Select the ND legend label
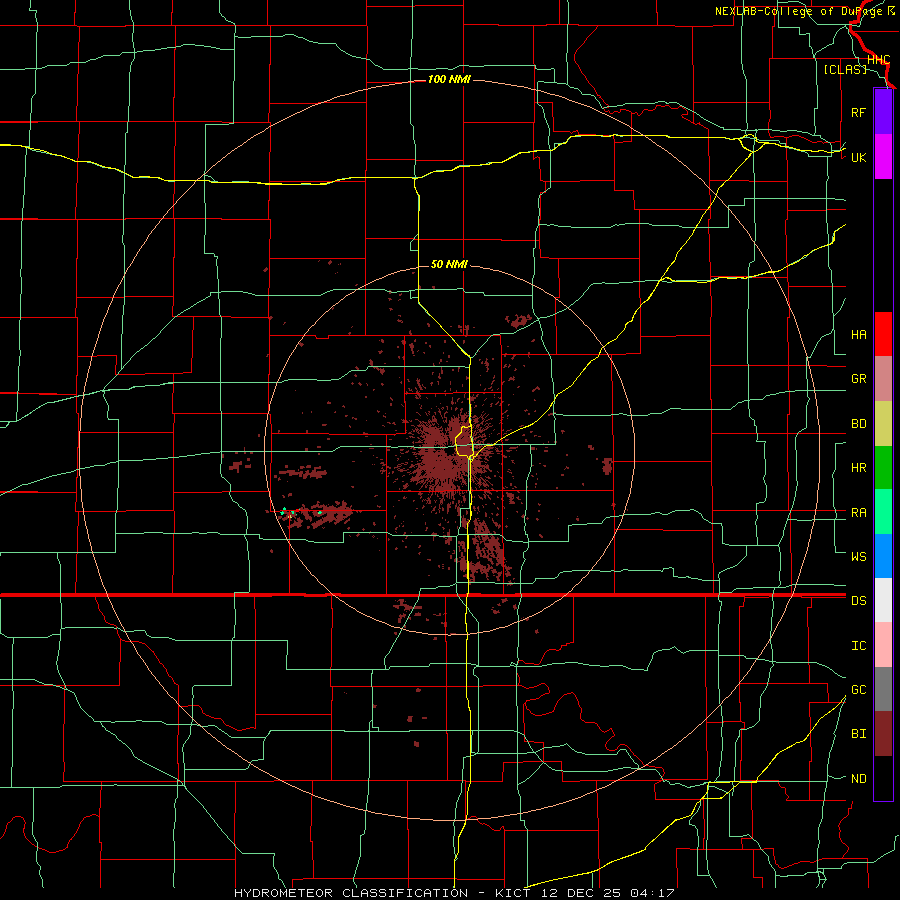Image resolution: width=900 pixels, height=900 pixels. [x=858, y=779]
